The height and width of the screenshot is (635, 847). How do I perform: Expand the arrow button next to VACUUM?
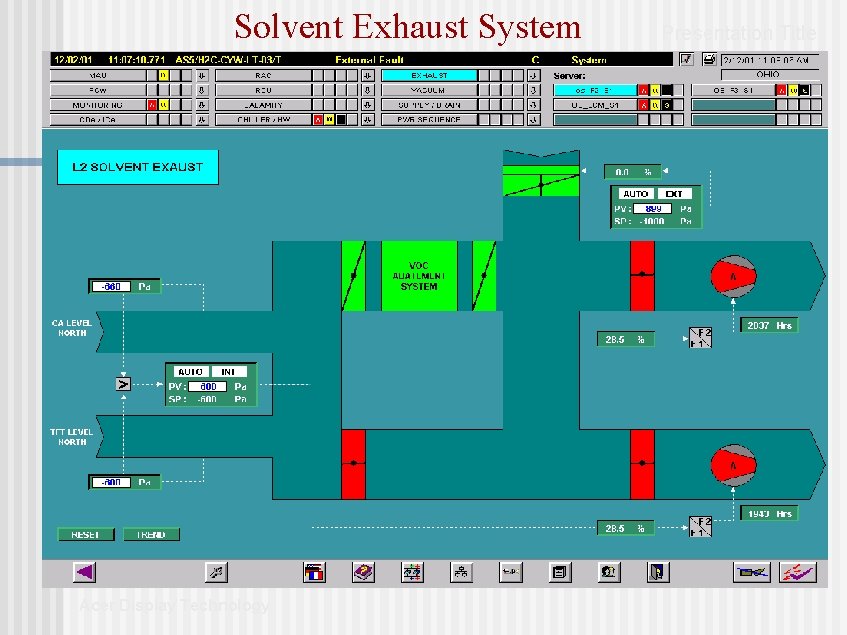533,90
